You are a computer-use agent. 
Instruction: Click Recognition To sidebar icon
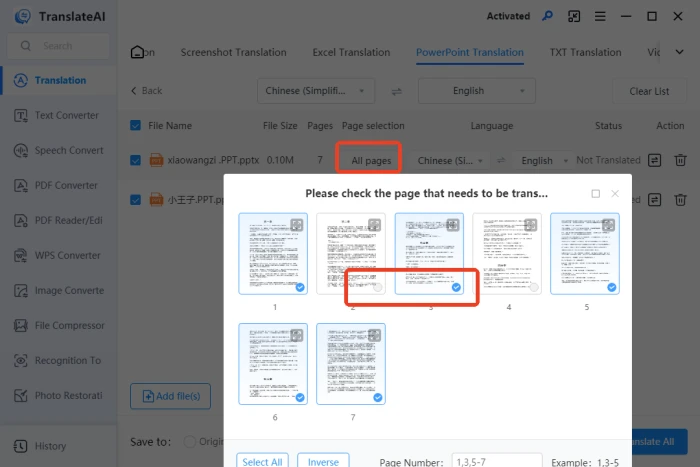pyautogui.click(x=21, y=360)
